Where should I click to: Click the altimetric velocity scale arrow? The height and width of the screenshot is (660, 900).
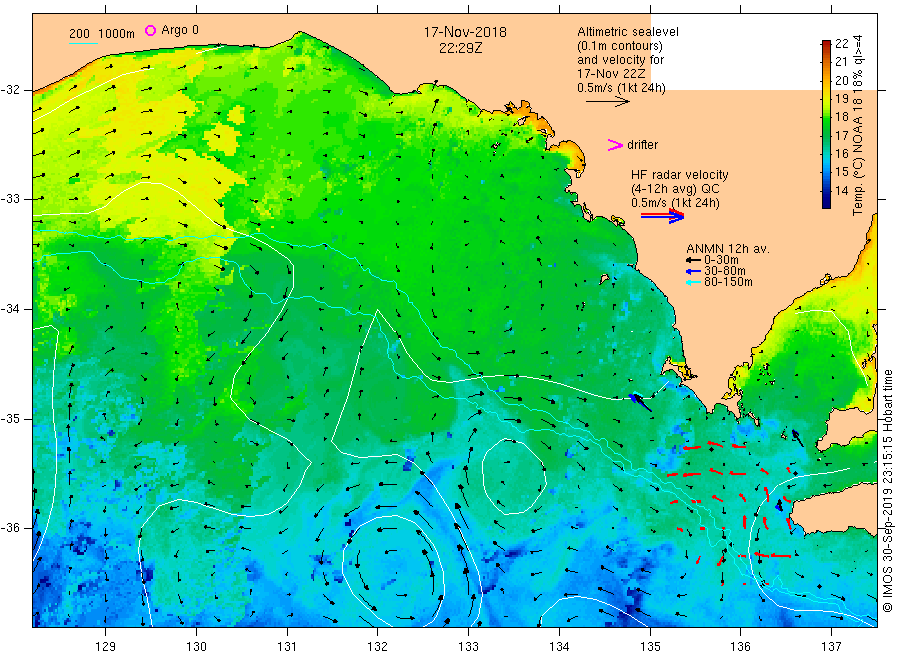click(x=607, y=102)
